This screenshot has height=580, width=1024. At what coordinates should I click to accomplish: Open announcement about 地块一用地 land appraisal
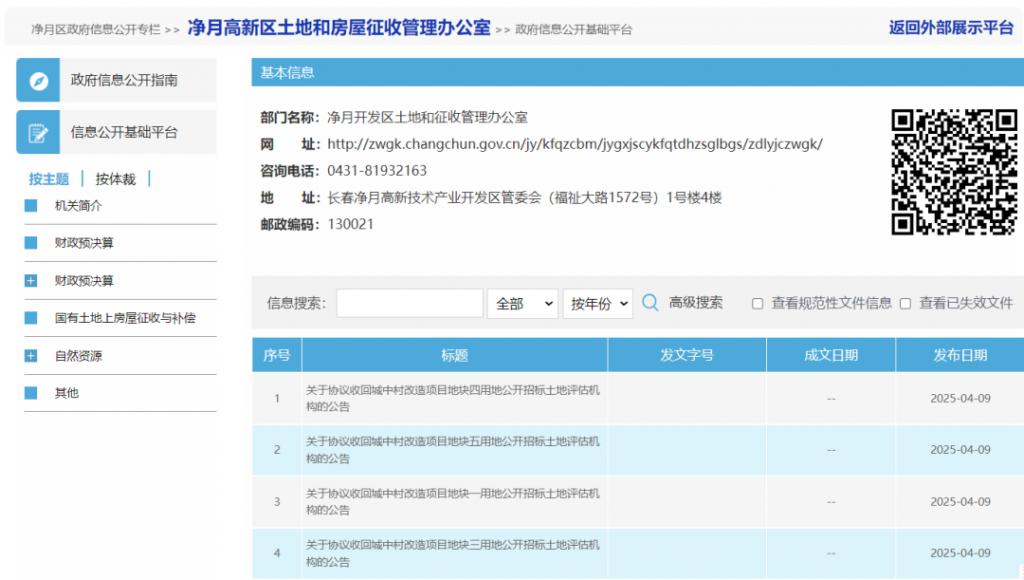[x=453, y=502]
